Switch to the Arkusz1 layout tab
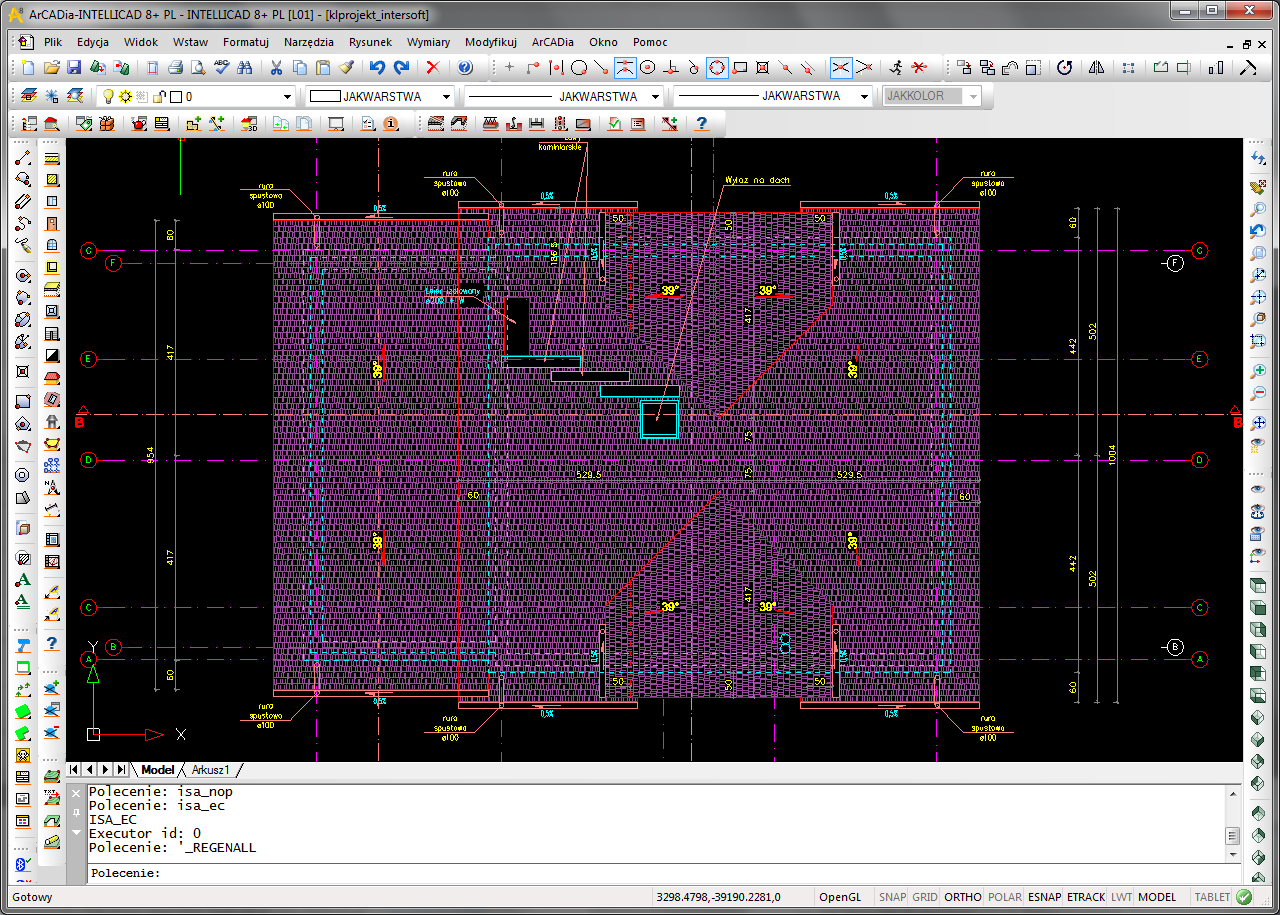1280x915 pixels. (211, 770)
